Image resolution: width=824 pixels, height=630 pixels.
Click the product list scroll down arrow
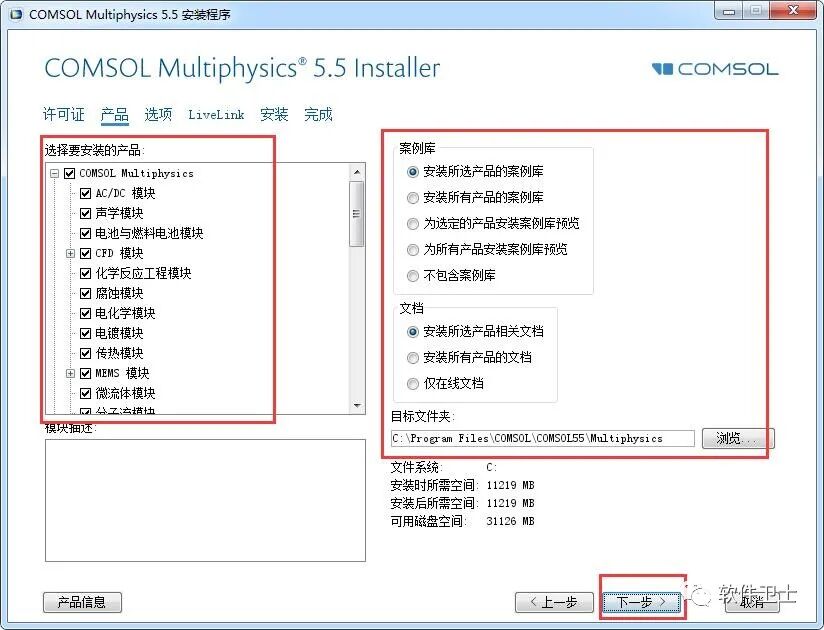coord(357,406)
